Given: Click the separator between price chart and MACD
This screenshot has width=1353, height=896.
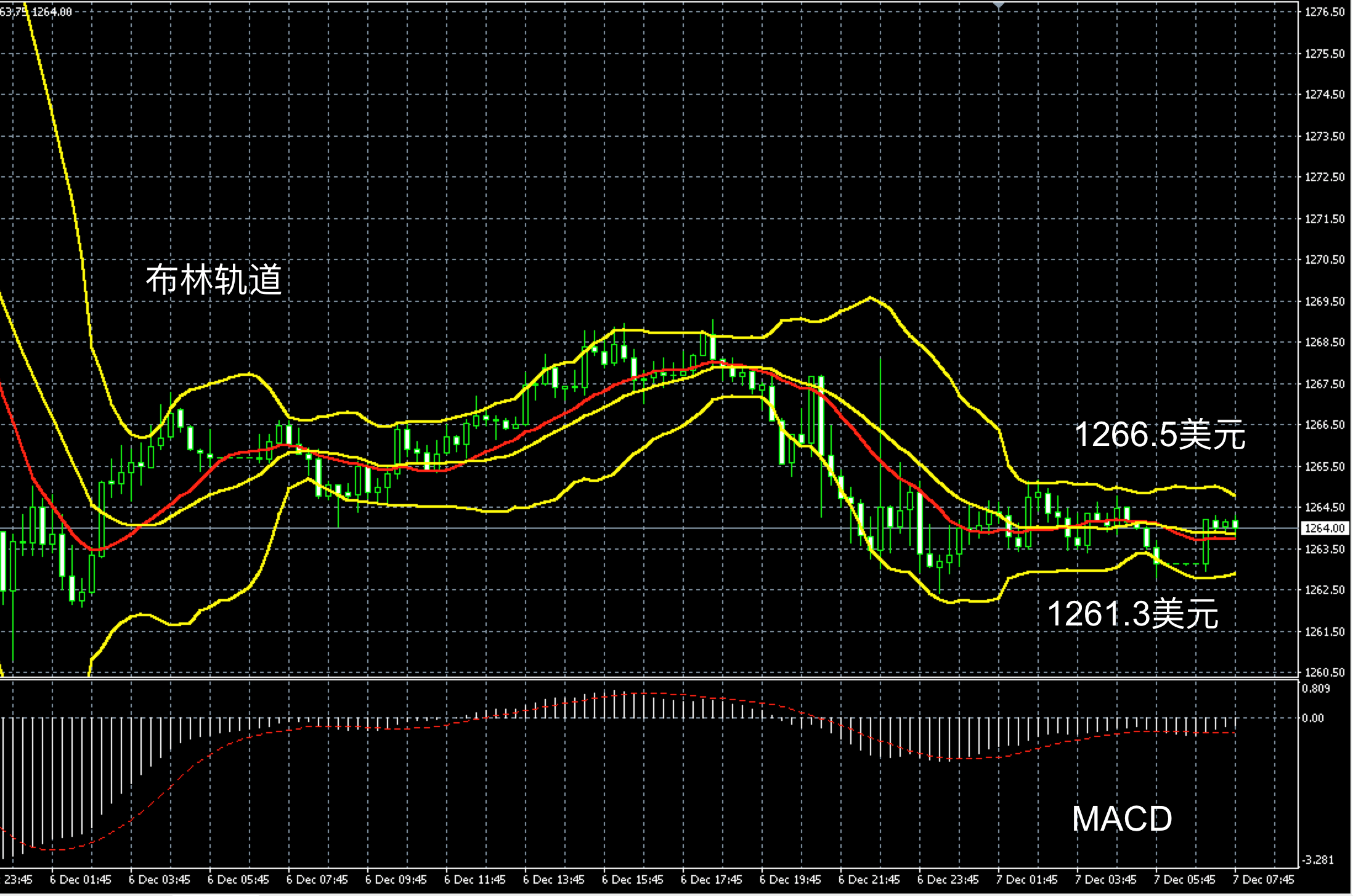Looking at the screenshot, I should pos(647,678).
